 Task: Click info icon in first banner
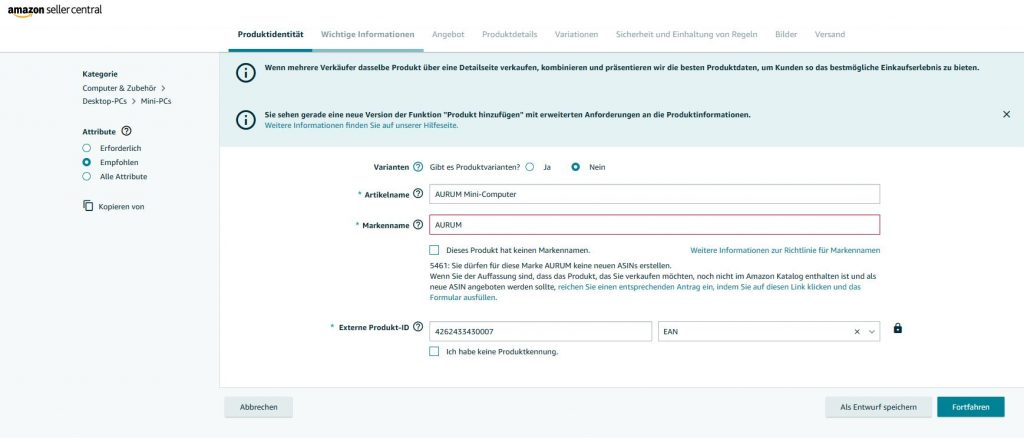tap(246, 73)
